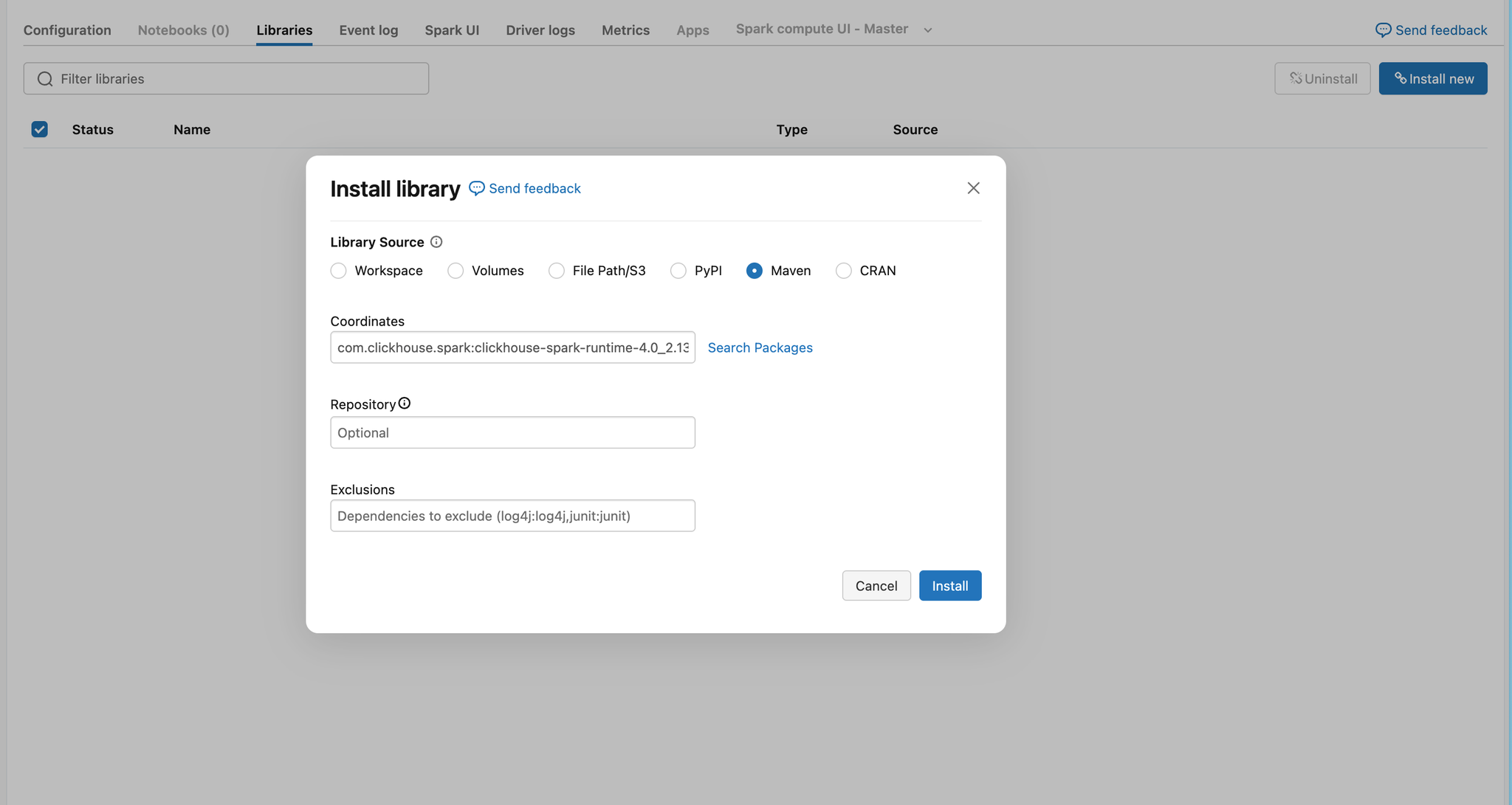
Task: Open the Spark UI tab
Action: point(452,30)
